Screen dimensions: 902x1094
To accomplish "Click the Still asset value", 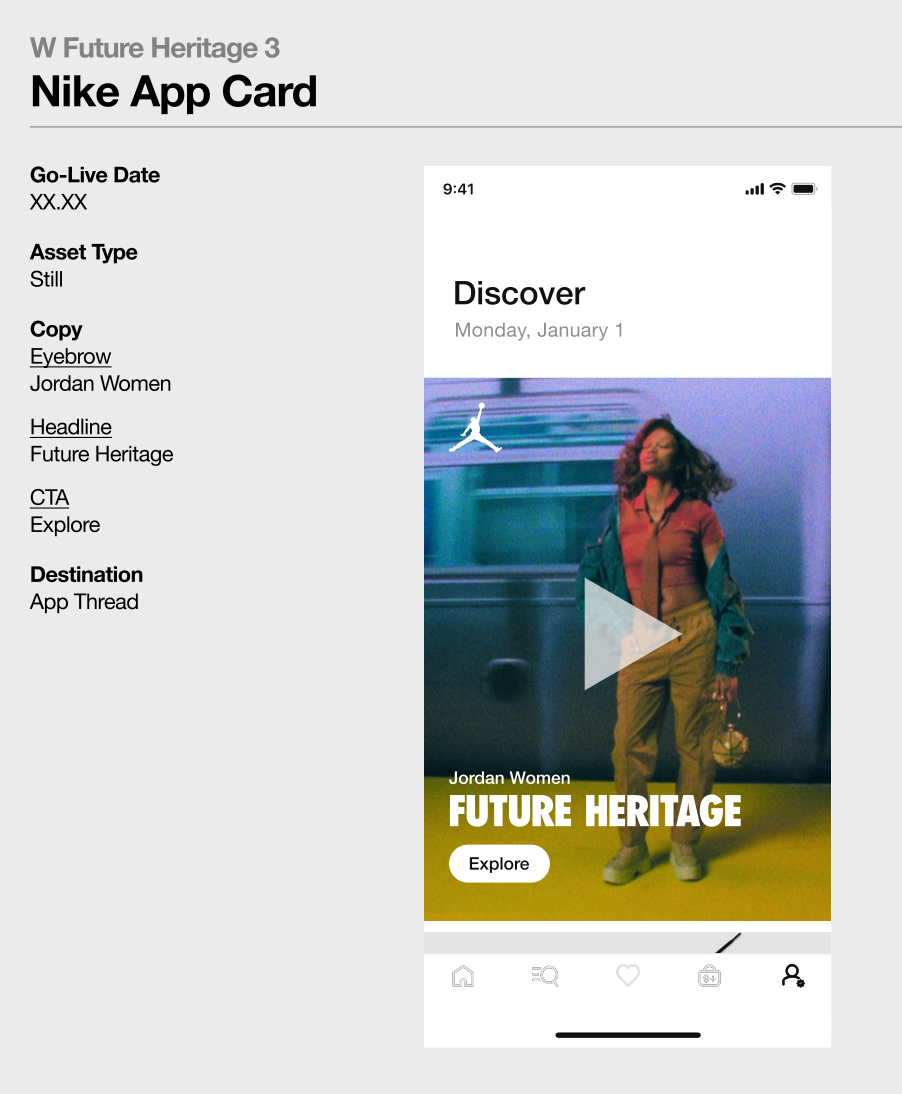I will [x=46, y=279].
